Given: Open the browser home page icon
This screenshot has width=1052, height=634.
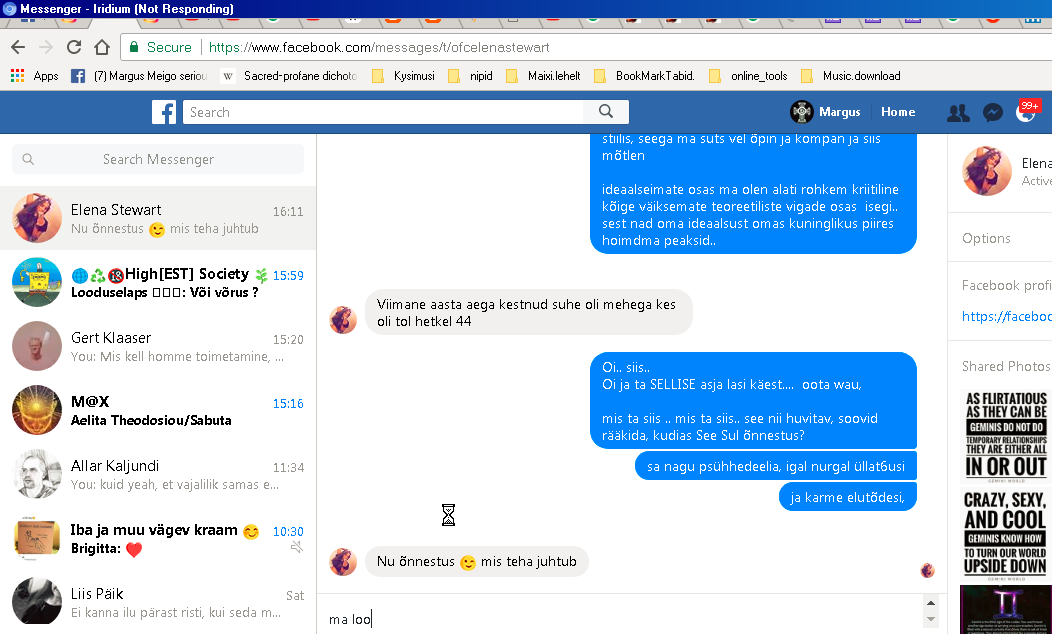Looking at the screenshot, I should (x=102, y=47).
